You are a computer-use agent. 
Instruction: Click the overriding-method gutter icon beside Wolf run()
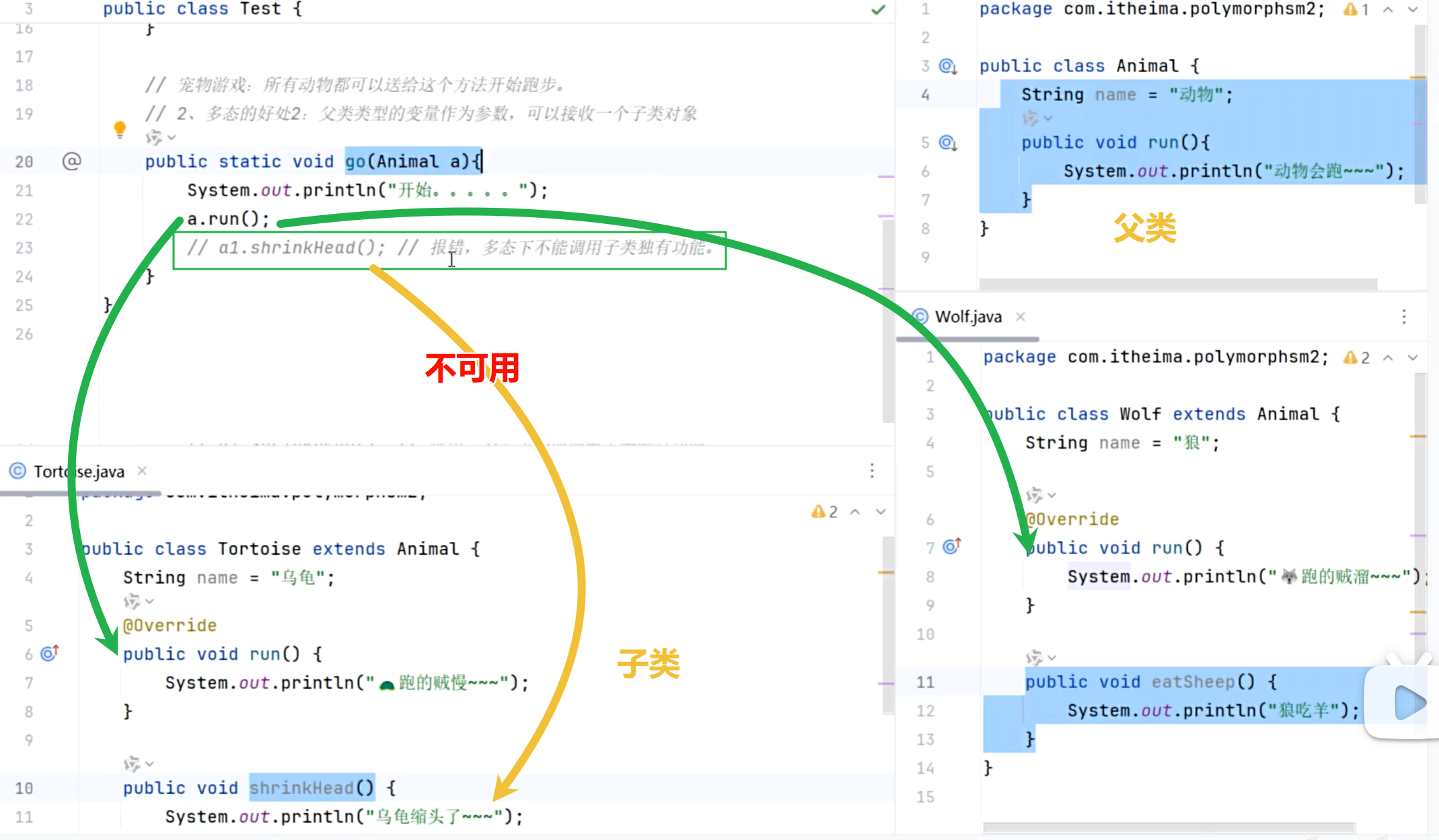950,547
